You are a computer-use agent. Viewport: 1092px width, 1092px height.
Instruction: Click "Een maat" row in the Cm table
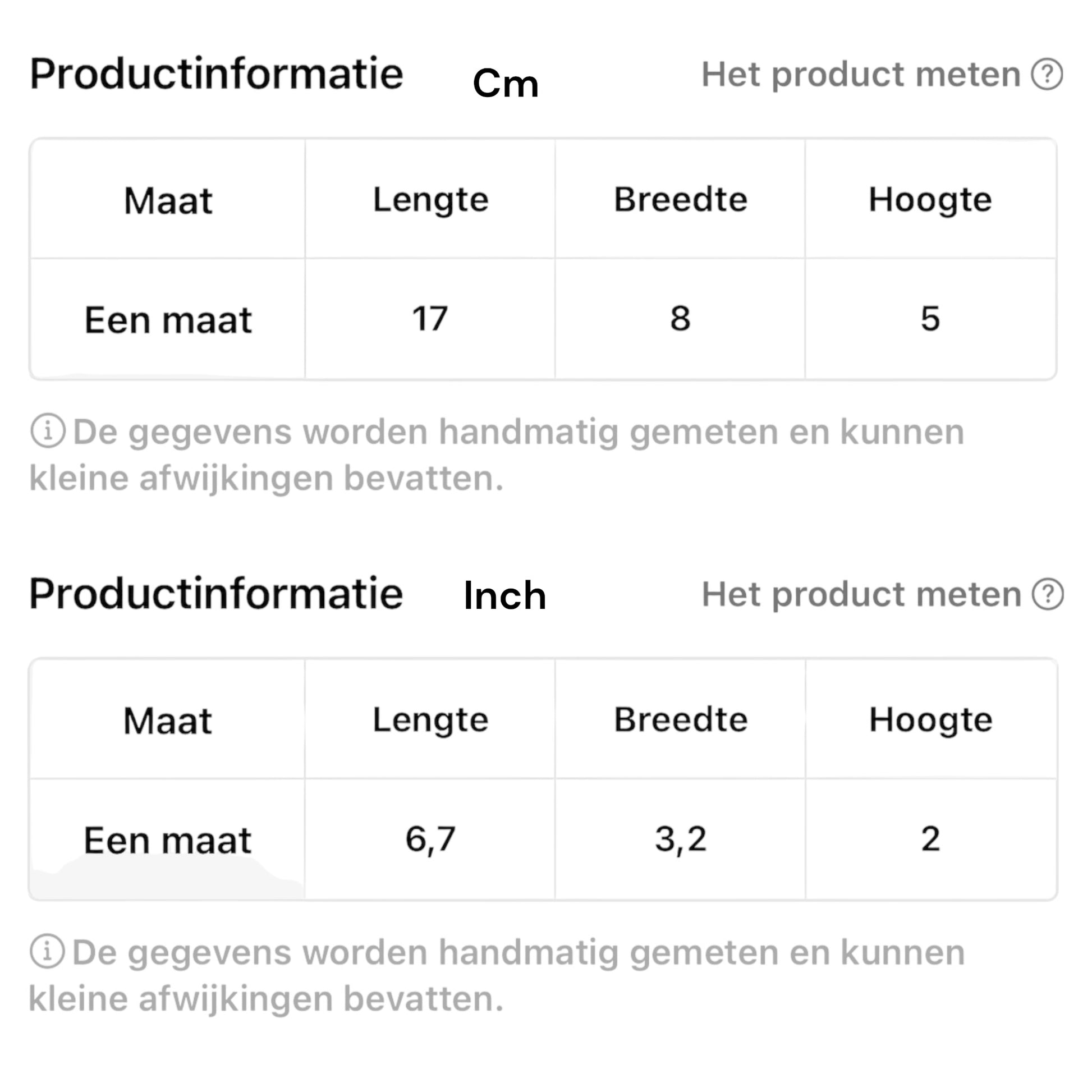point(168,320)
